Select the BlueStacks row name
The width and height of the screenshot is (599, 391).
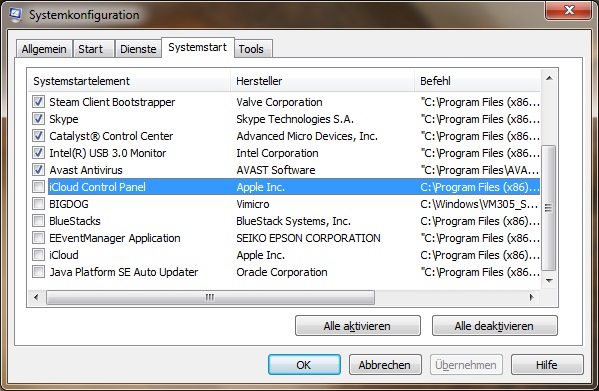pos(75,221)
